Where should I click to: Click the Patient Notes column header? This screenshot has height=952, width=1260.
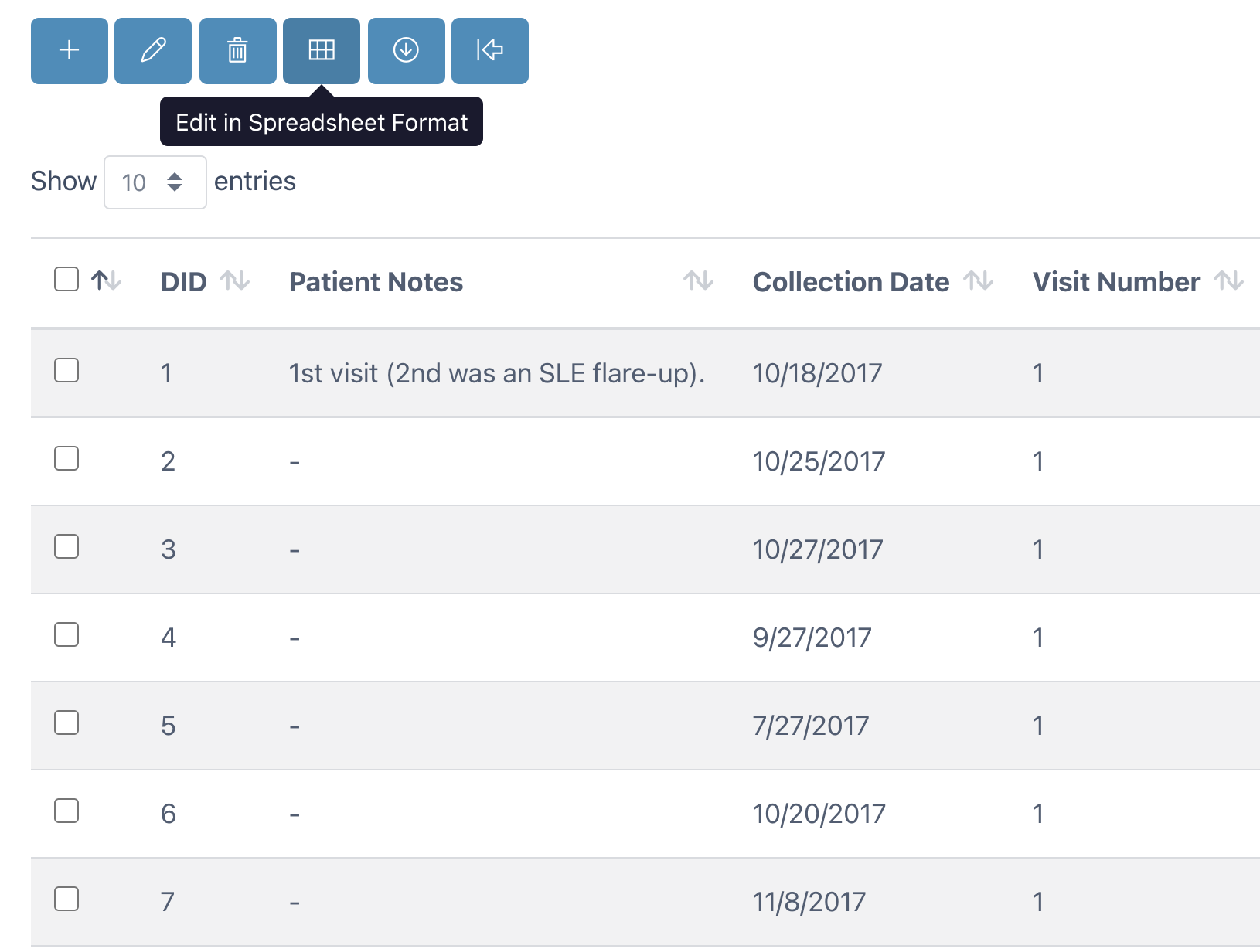[376, 282]
